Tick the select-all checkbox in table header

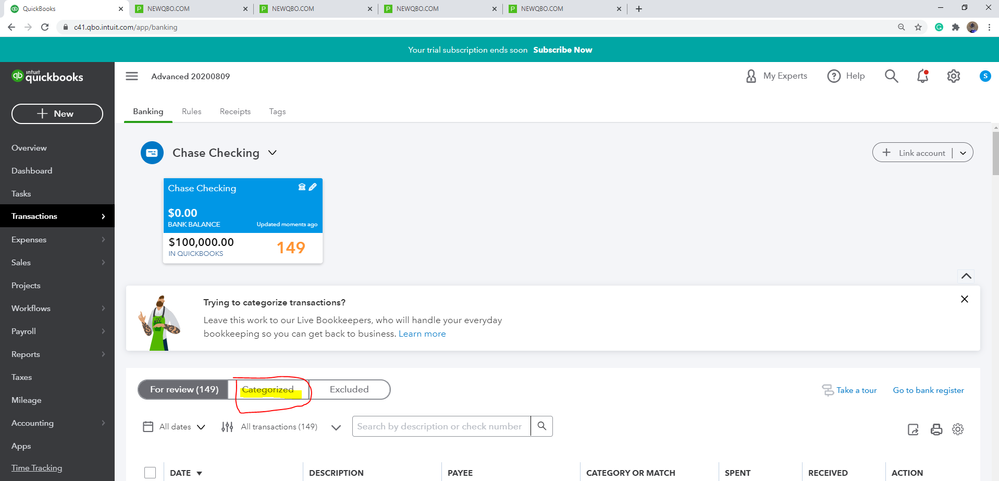point(150,473)
